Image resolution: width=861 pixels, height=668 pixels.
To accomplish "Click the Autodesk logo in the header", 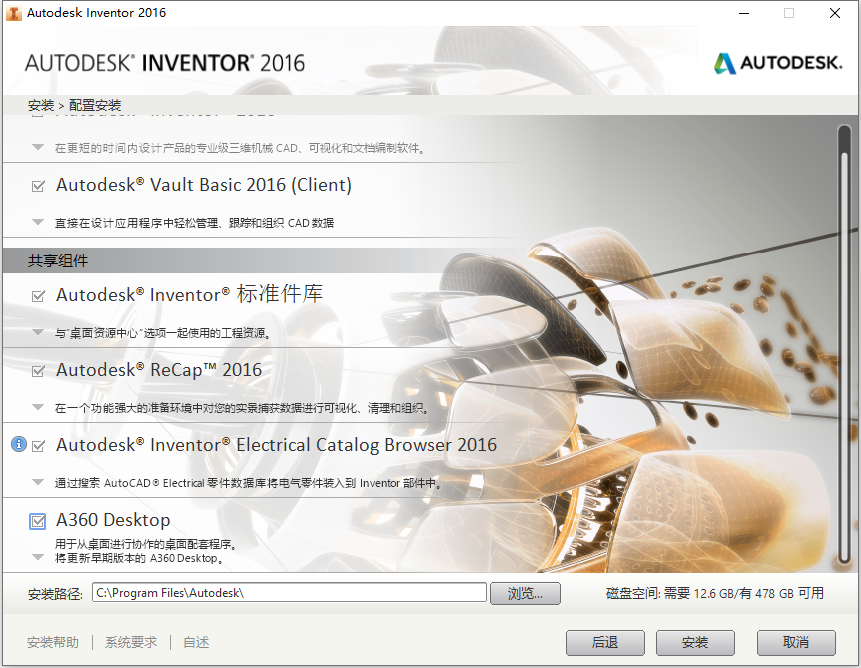I will 778,63.
